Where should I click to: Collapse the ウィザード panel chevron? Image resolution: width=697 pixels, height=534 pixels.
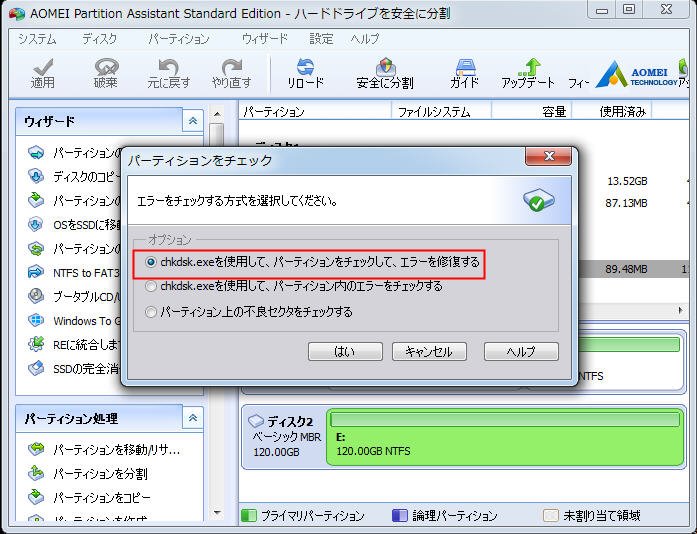pos(193,120)
